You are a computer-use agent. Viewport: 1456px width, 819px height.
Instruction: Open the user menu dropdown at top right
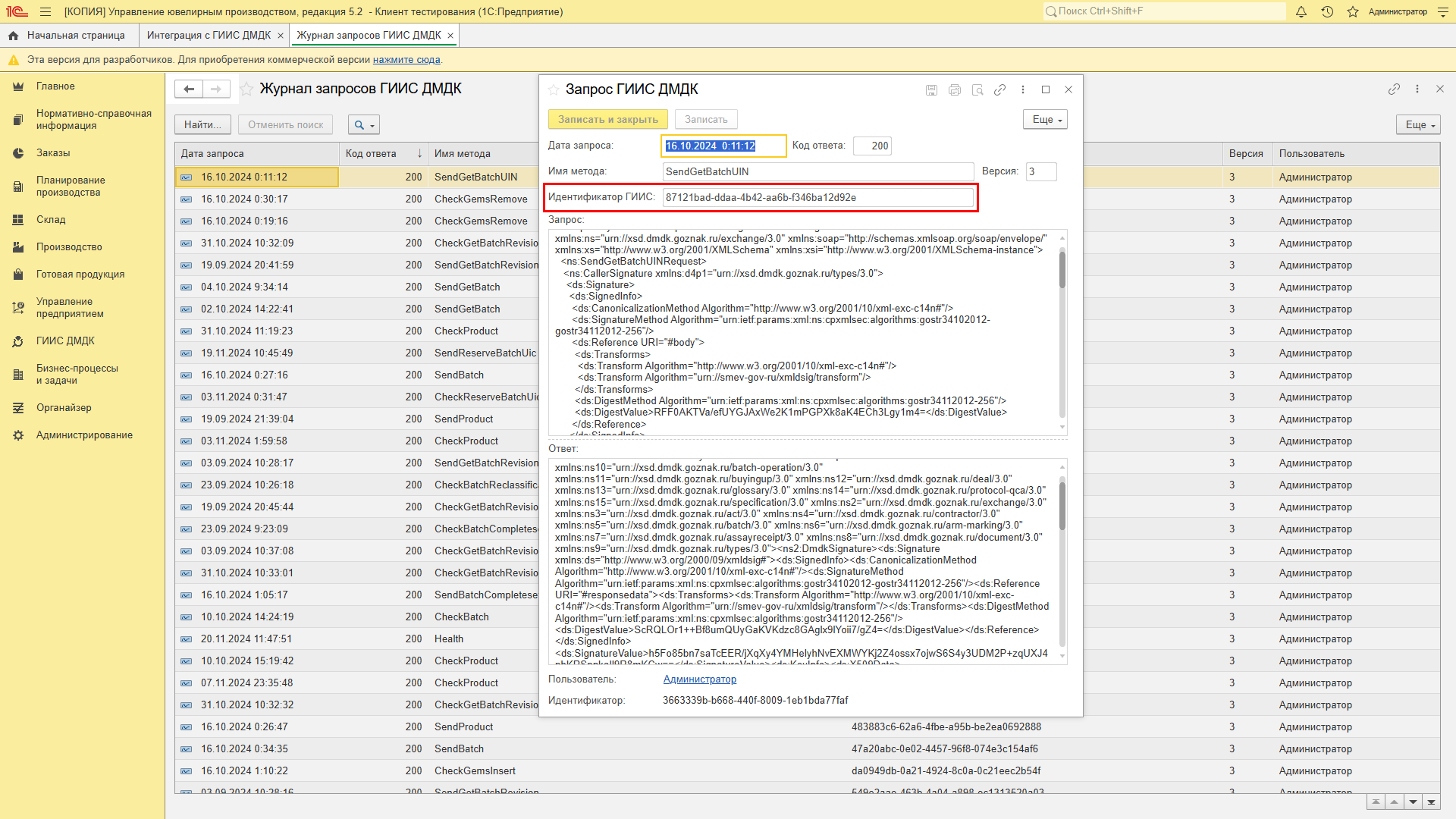[x=1443, y=11]
